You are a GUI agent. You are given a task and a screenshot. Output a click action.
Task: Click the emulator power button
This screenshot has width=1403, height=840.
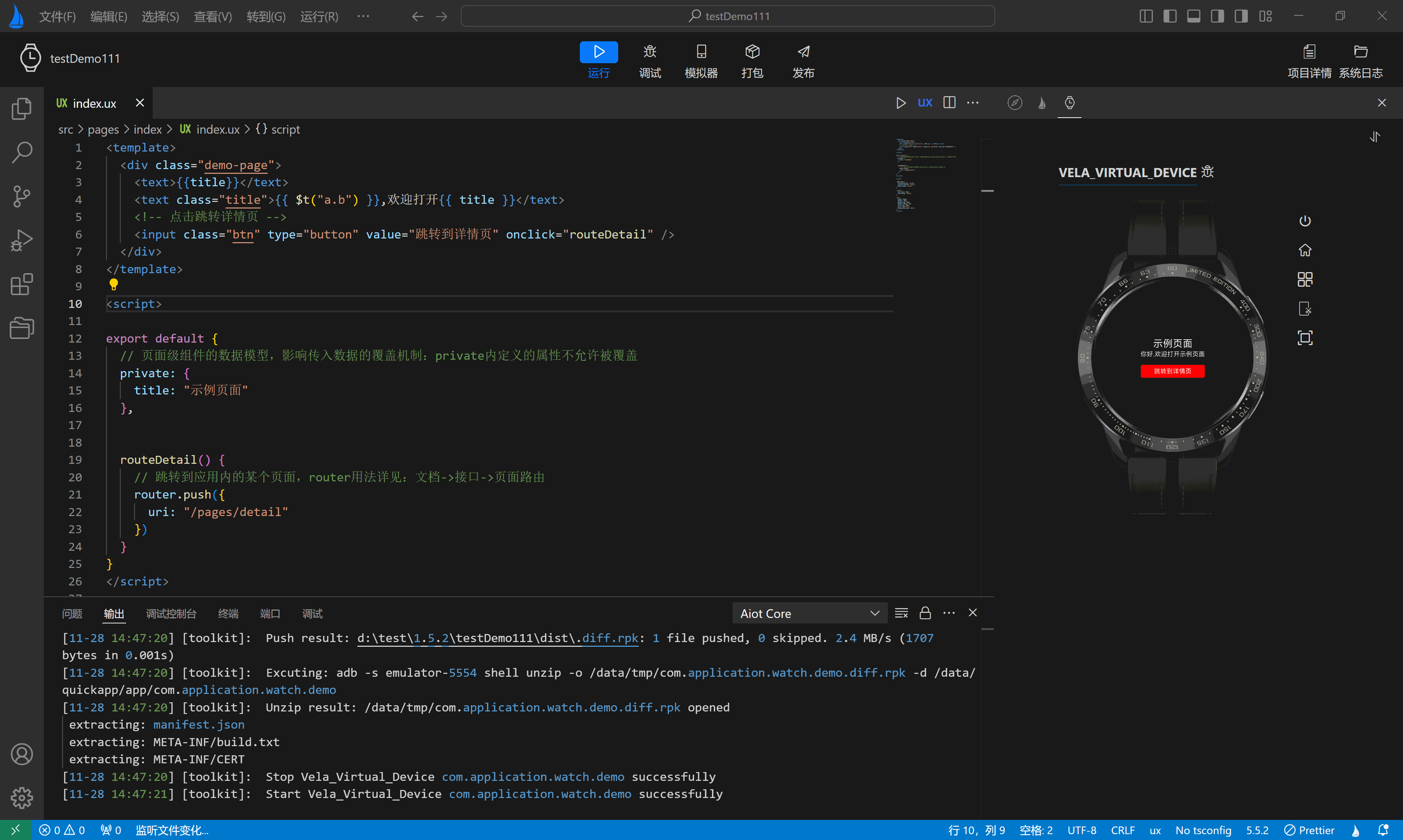point(1304,221)
